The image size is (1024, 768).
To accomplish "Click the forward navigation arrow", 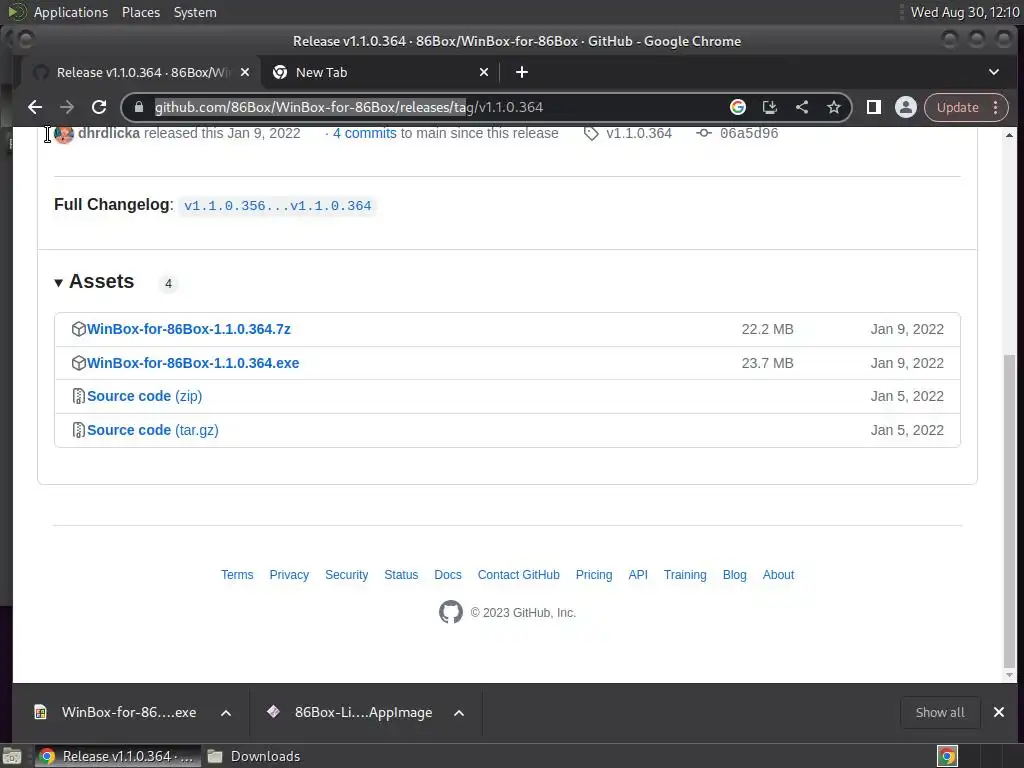I will click(x=67, y=107).
